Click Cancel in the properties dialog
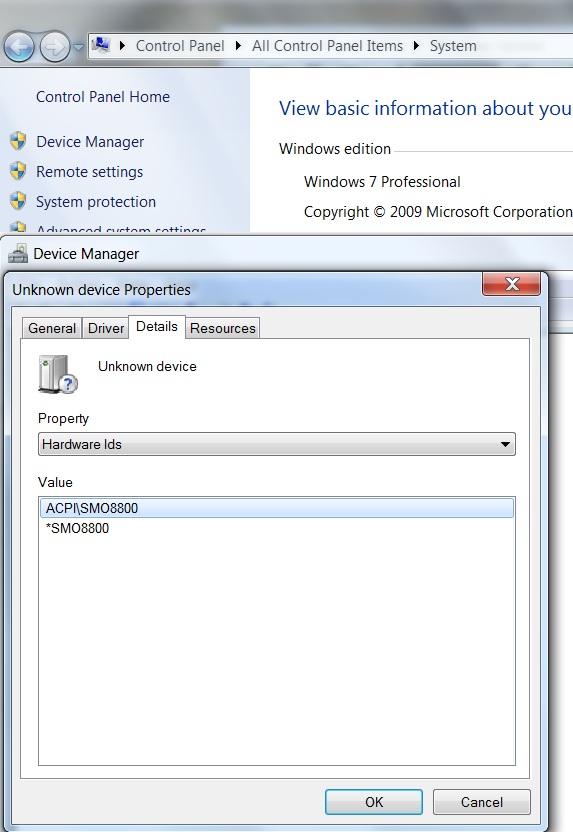 point(482,802)
